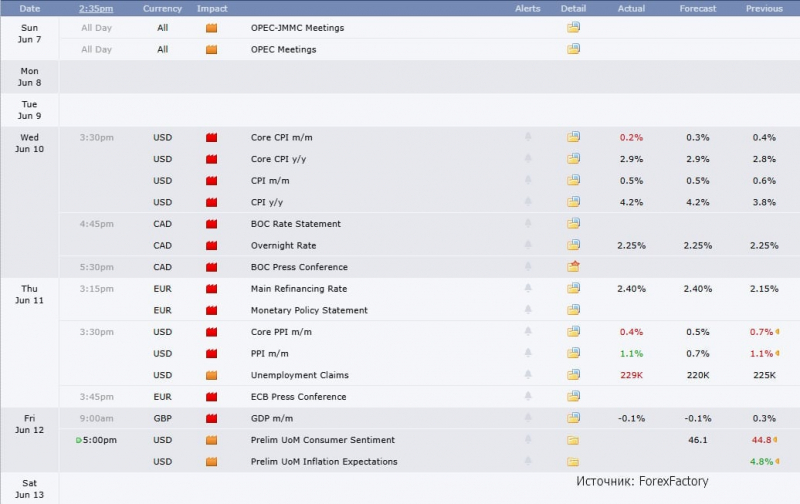Open detail folder for OPEC-JMMC Meetings

tap(573, 27)
